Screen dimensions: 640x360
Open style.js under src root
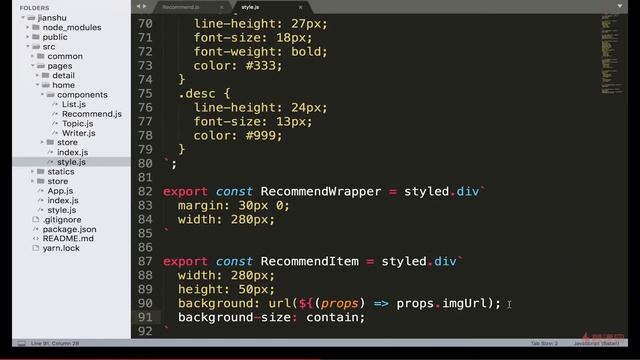62,210
